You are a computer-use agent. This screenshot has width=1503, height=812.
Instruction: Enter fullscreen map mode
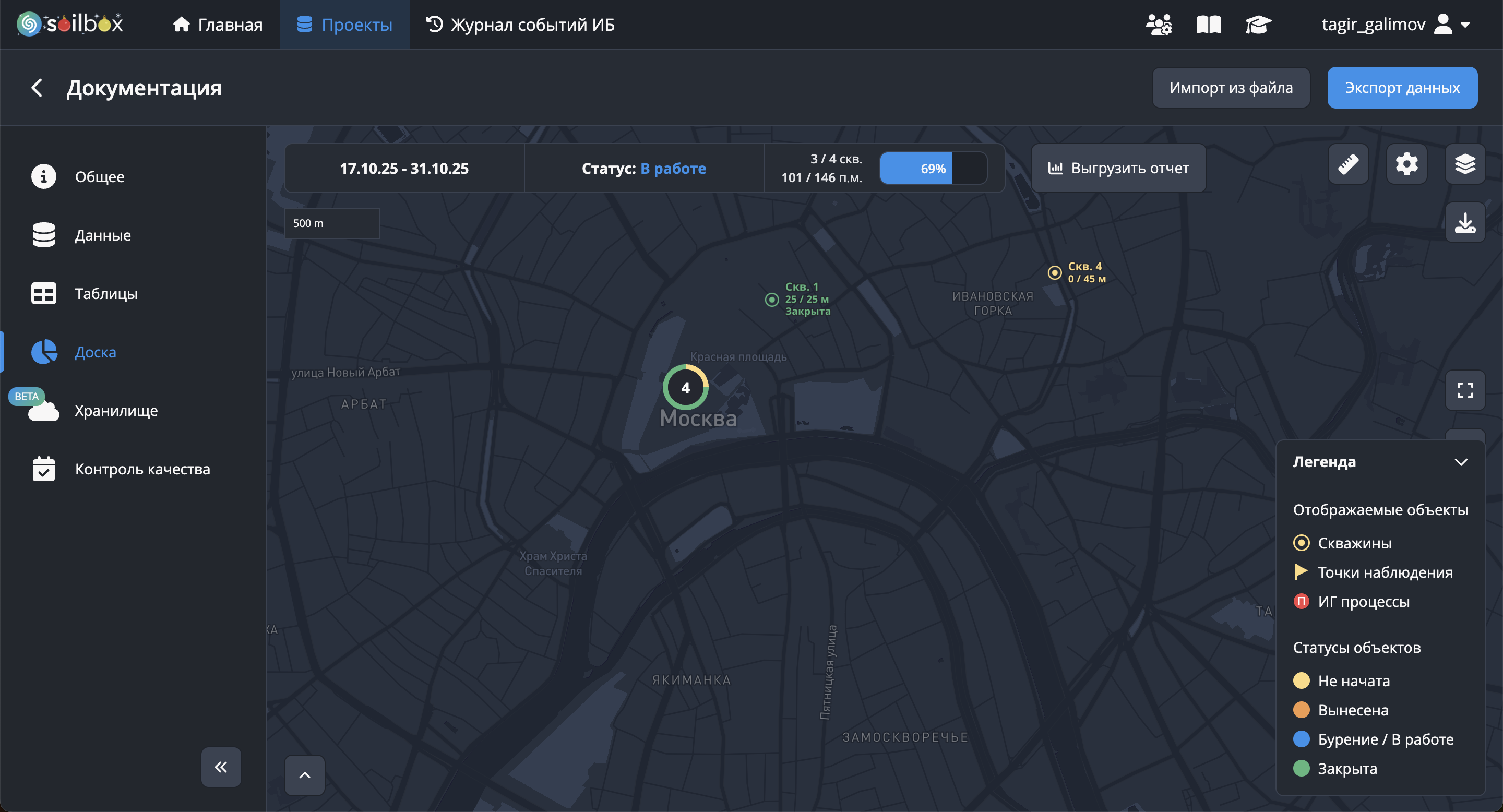(1464, 390)
